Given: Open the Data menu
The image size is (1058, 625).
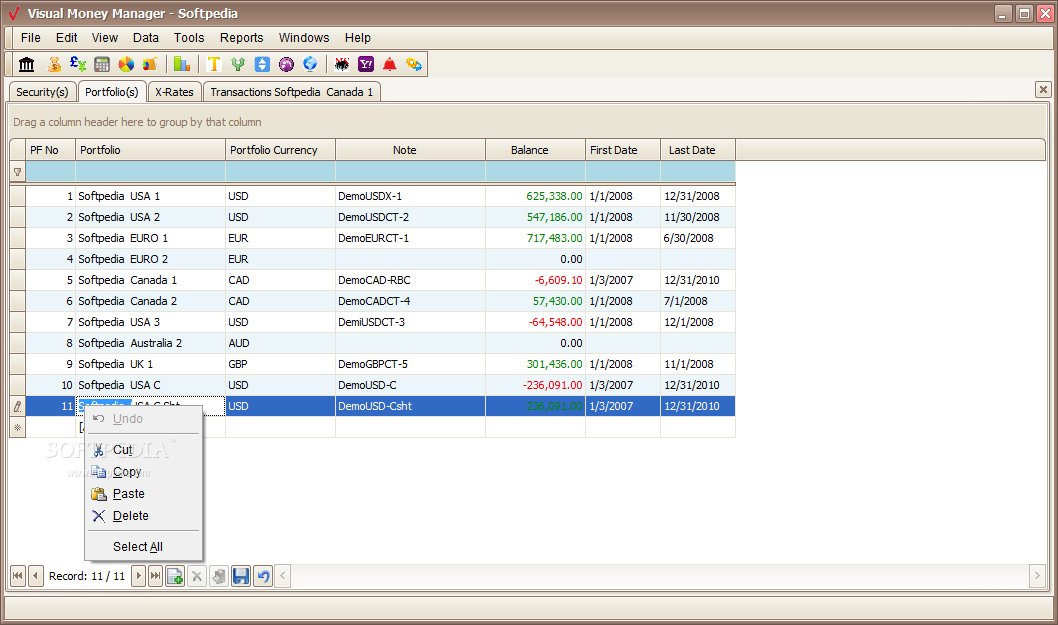Looking at the screenshot, I should tap(146, 38).
